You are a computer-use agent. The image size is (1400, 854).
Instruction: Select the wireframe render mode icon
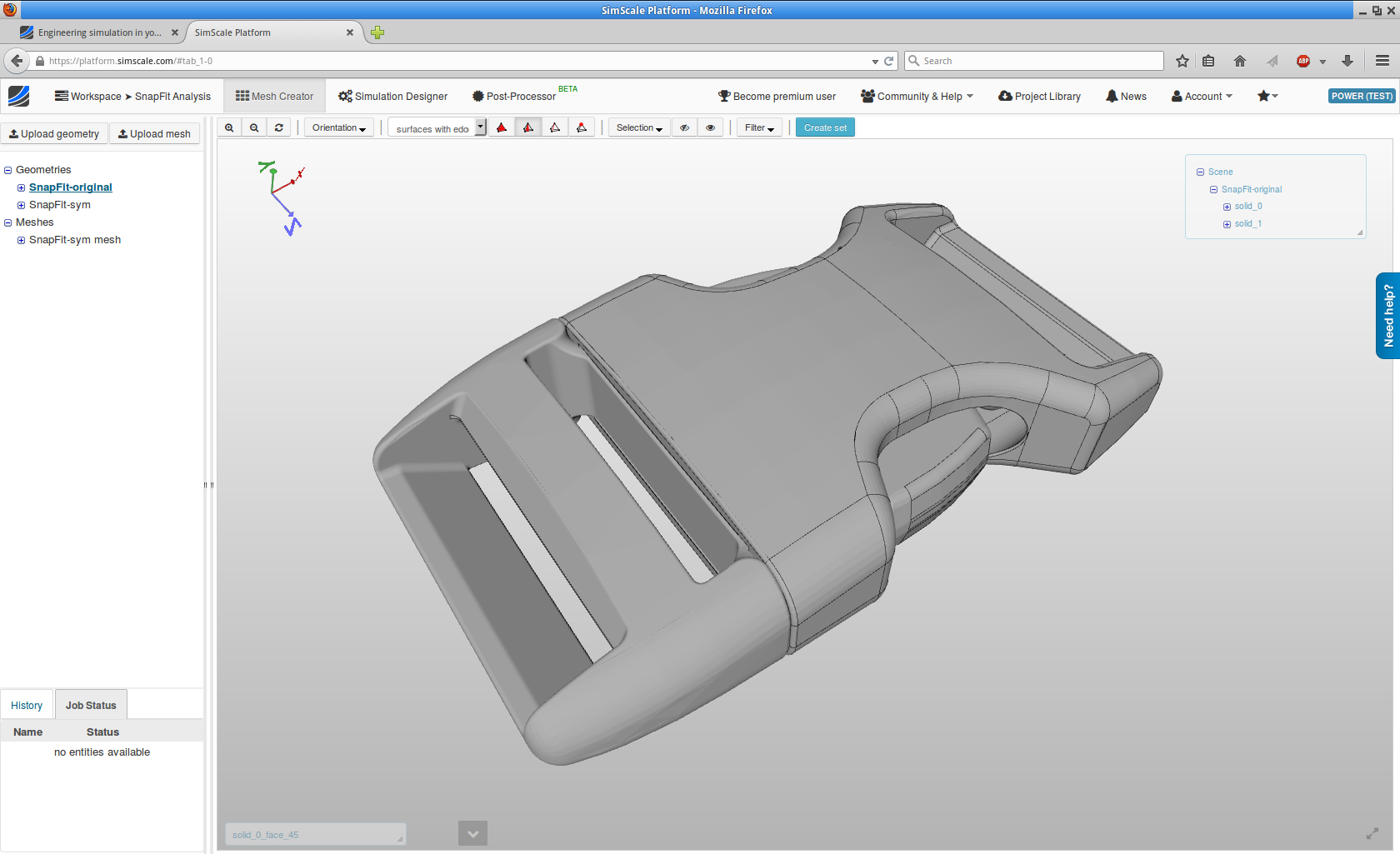(x=555, y=127)
